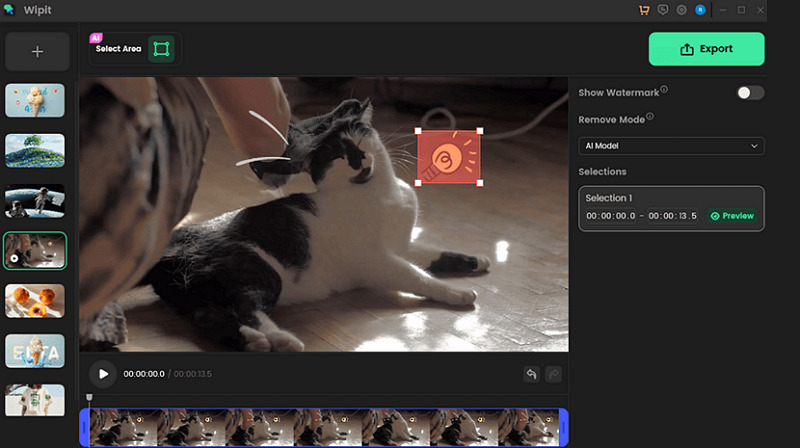Click the redo arrow icon
The height and width of the screenshot is (448, 800).
[554, 374]
